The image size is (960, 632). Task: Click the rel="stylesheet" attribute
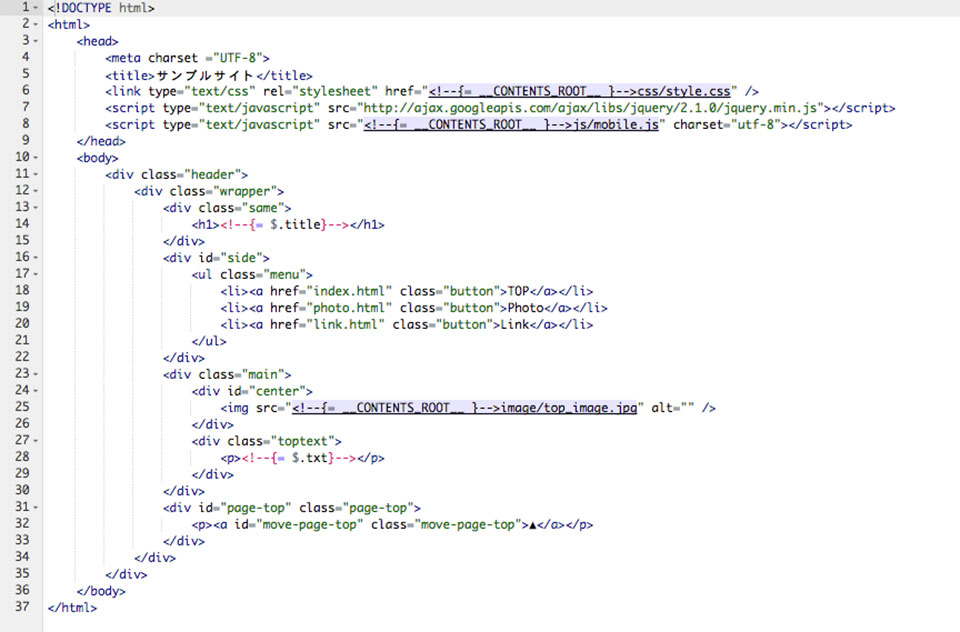pyautogui.click(x=320, y=91)
